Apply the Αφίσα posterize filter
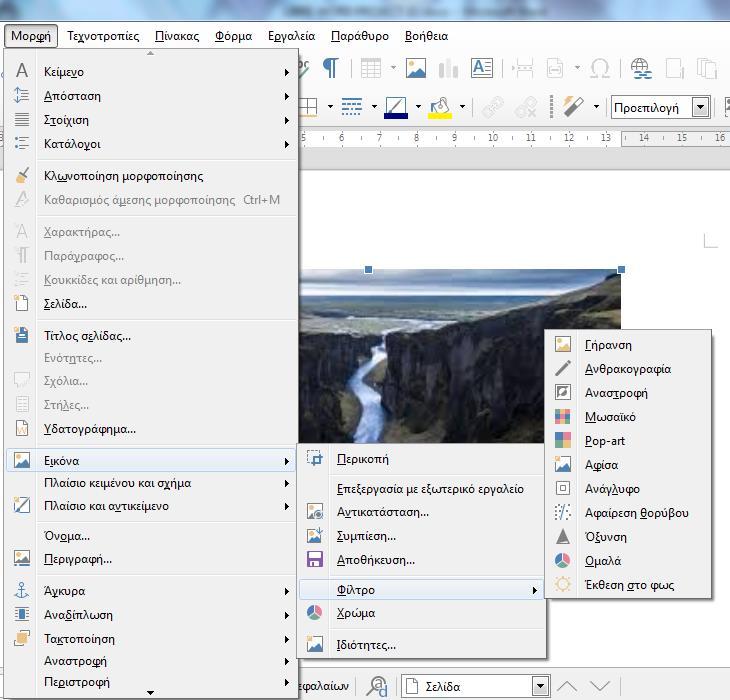730x700 pixels. click(628, 464)
